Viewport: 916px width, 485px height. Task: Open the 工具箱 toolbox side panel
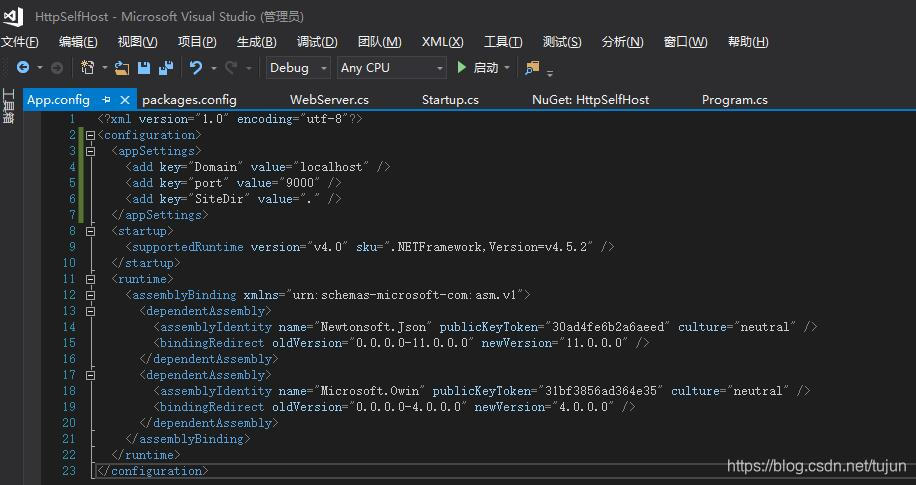click(8, 106)
